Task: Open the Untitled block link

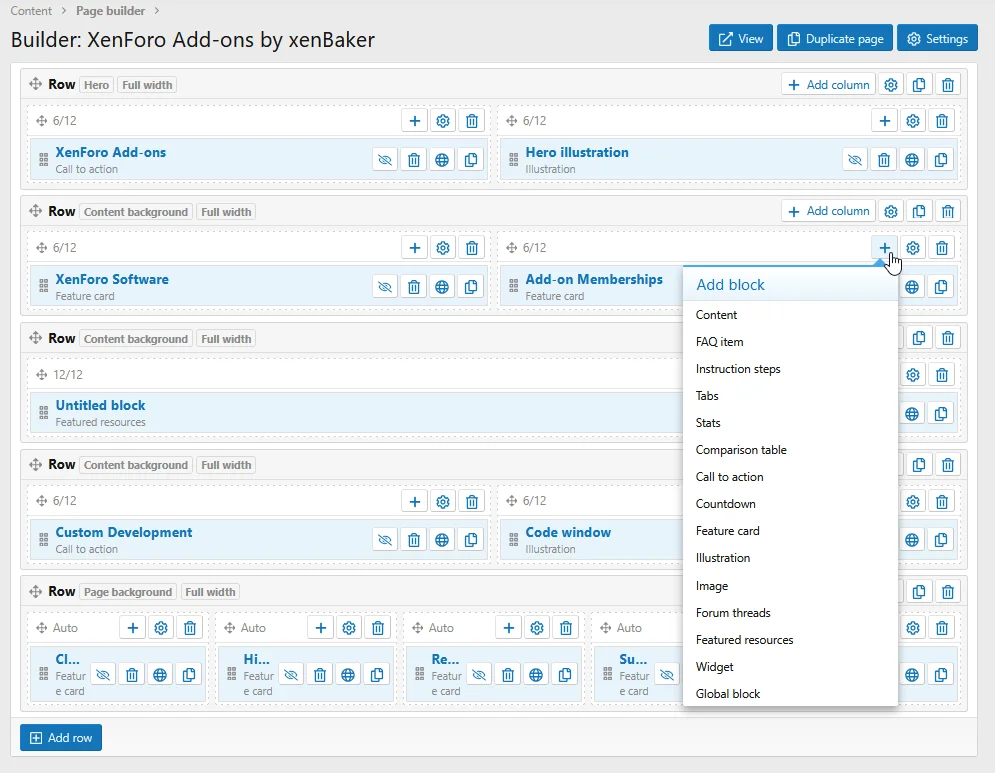Action: tap(100, 406)
